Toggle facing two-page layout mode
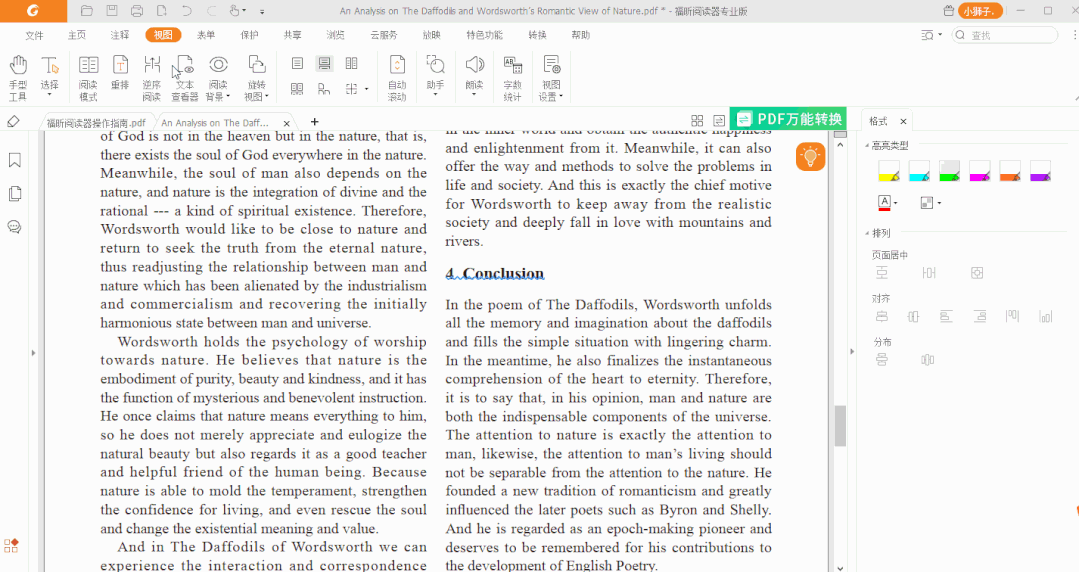 tap(351, 63)
